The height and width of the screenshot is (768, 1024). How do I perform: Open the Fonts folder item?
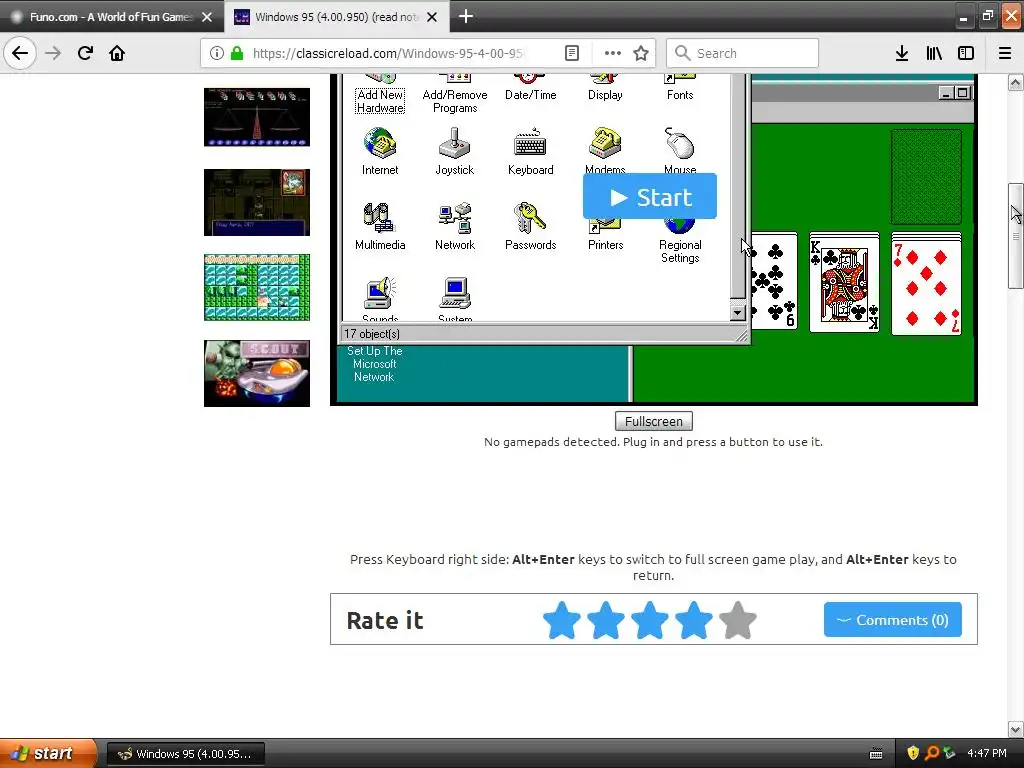tap(680, 89)
